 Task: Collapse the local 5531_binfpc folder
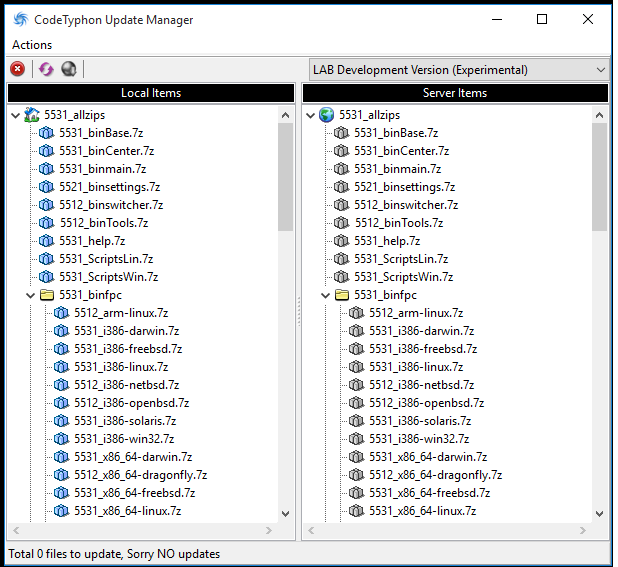coord(30,295)
